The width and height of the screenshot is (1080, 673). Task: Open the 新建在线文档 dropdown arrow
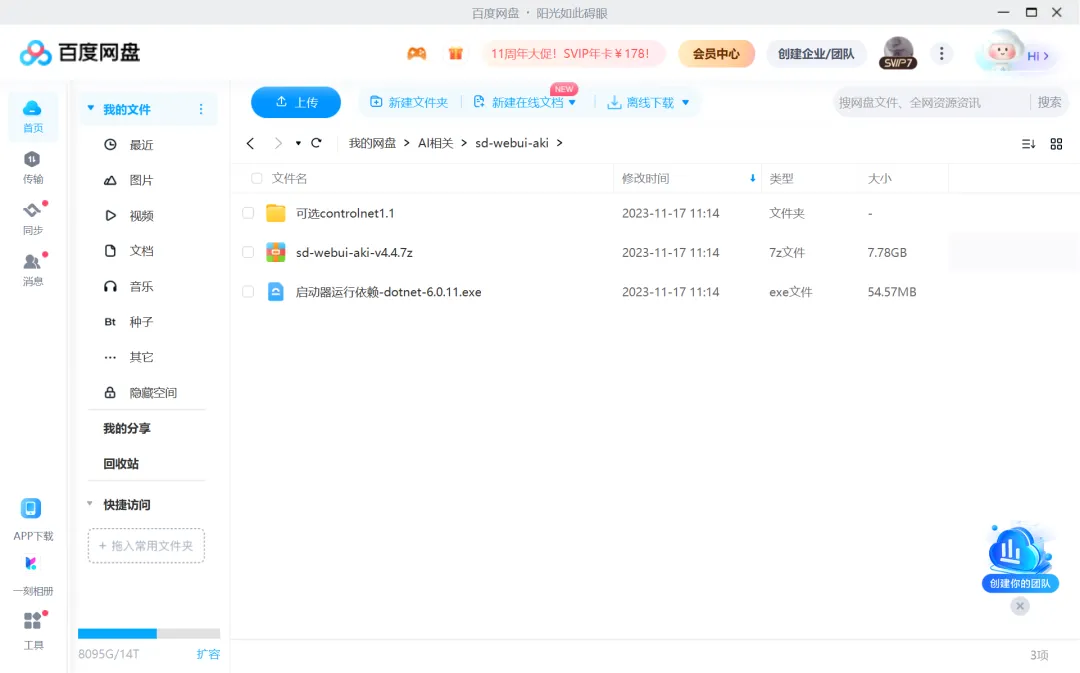tap(572, 103)
